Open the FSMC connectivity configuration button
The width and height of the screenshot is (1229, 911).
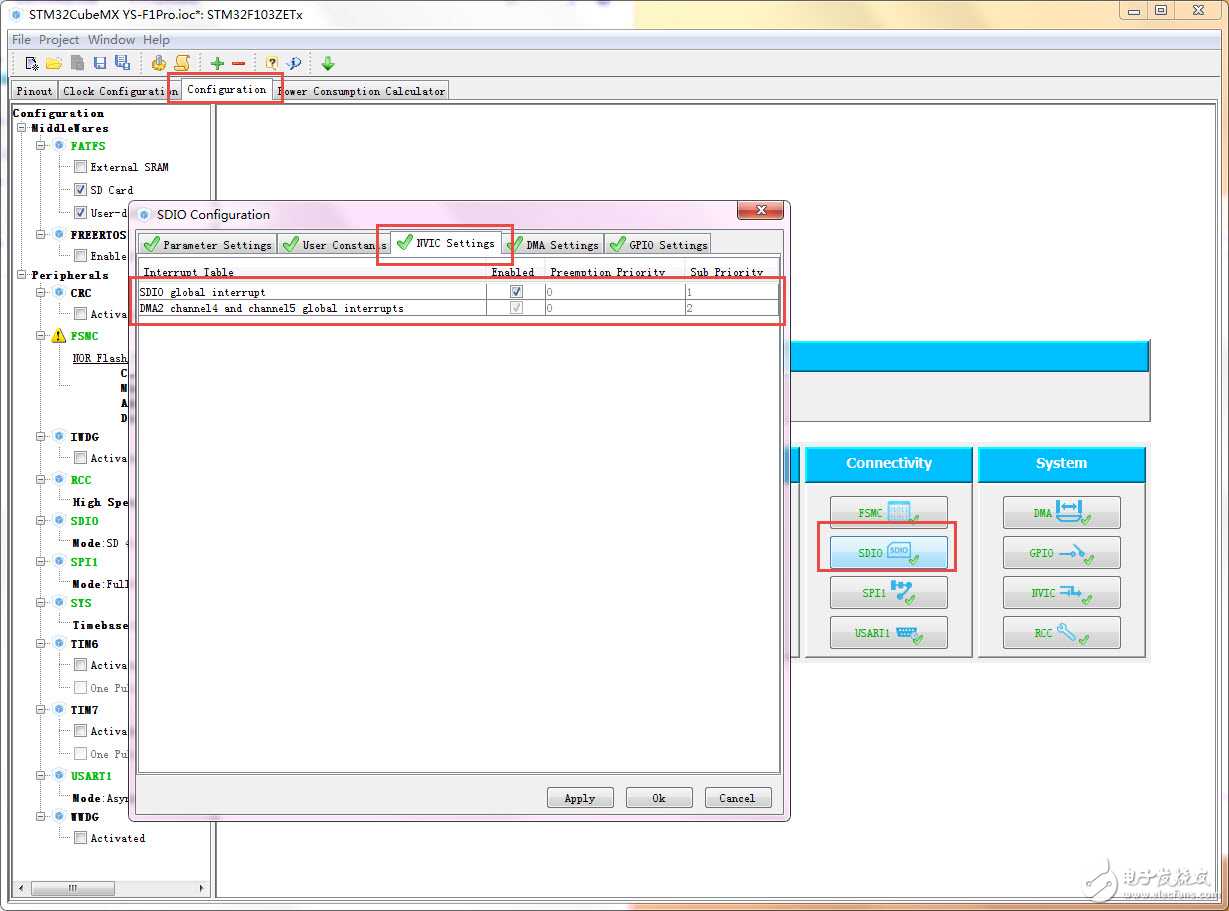pos(888,513)
